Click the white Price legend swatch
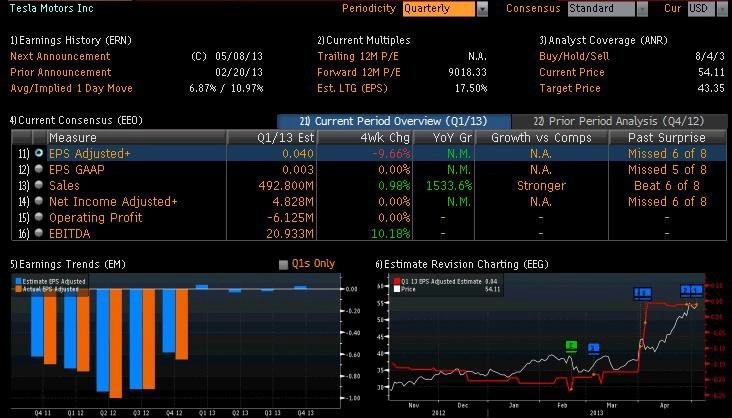The height and width of the screenshot is (418, 732). (397, 289)
